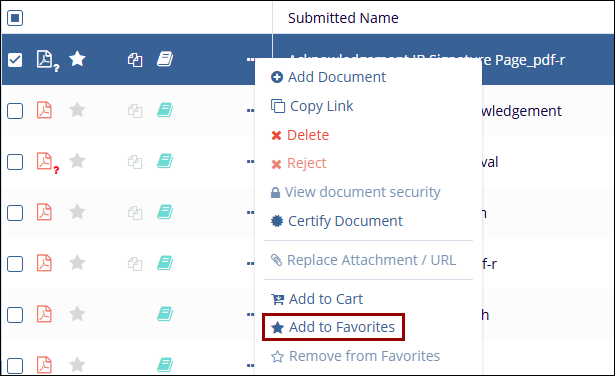
Task: Check the box for the 'wledgement' row
Action: [x=15, y=111]
